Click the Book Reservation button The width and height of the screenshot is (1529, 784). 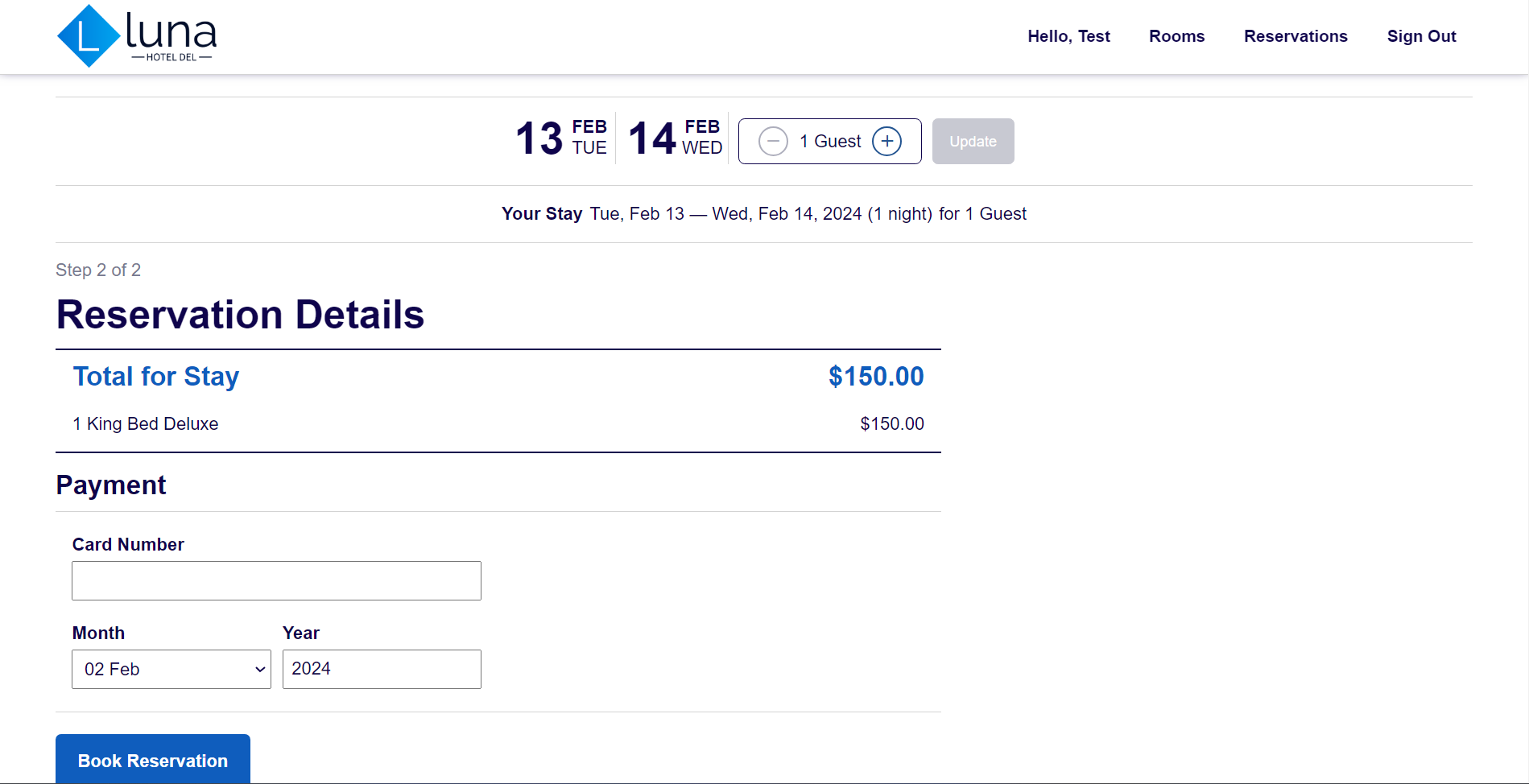(153, 759)
